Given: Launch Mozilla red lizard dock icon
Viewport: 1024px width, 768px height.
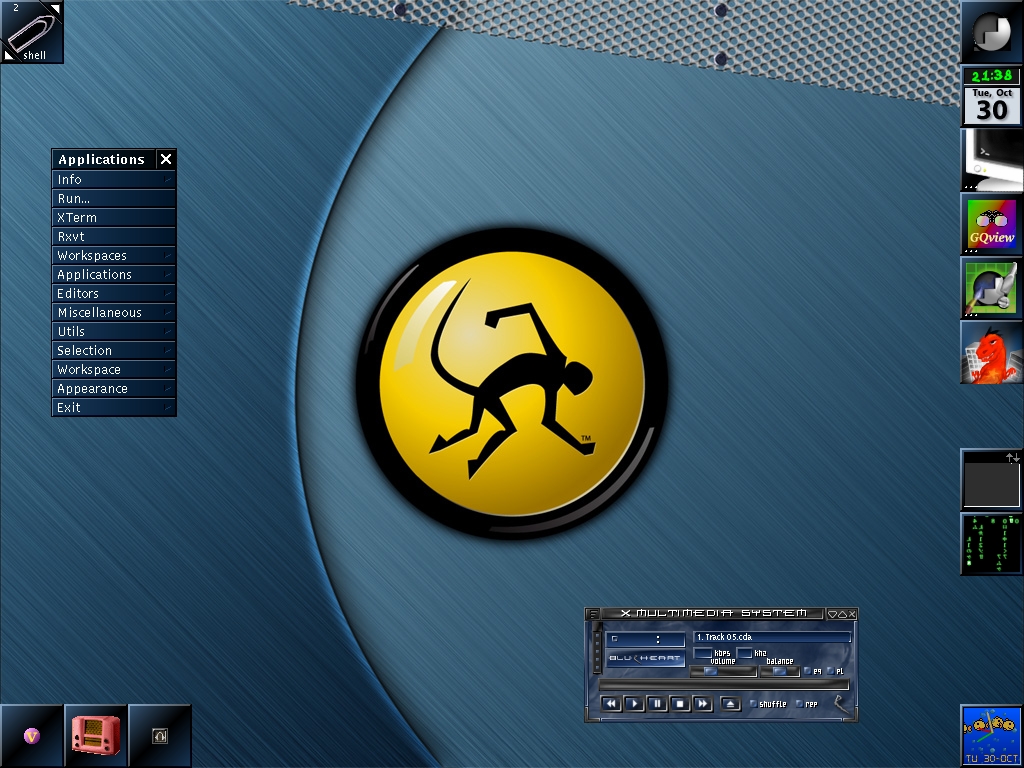Looking at the screenshot, I should click(992, 352).
